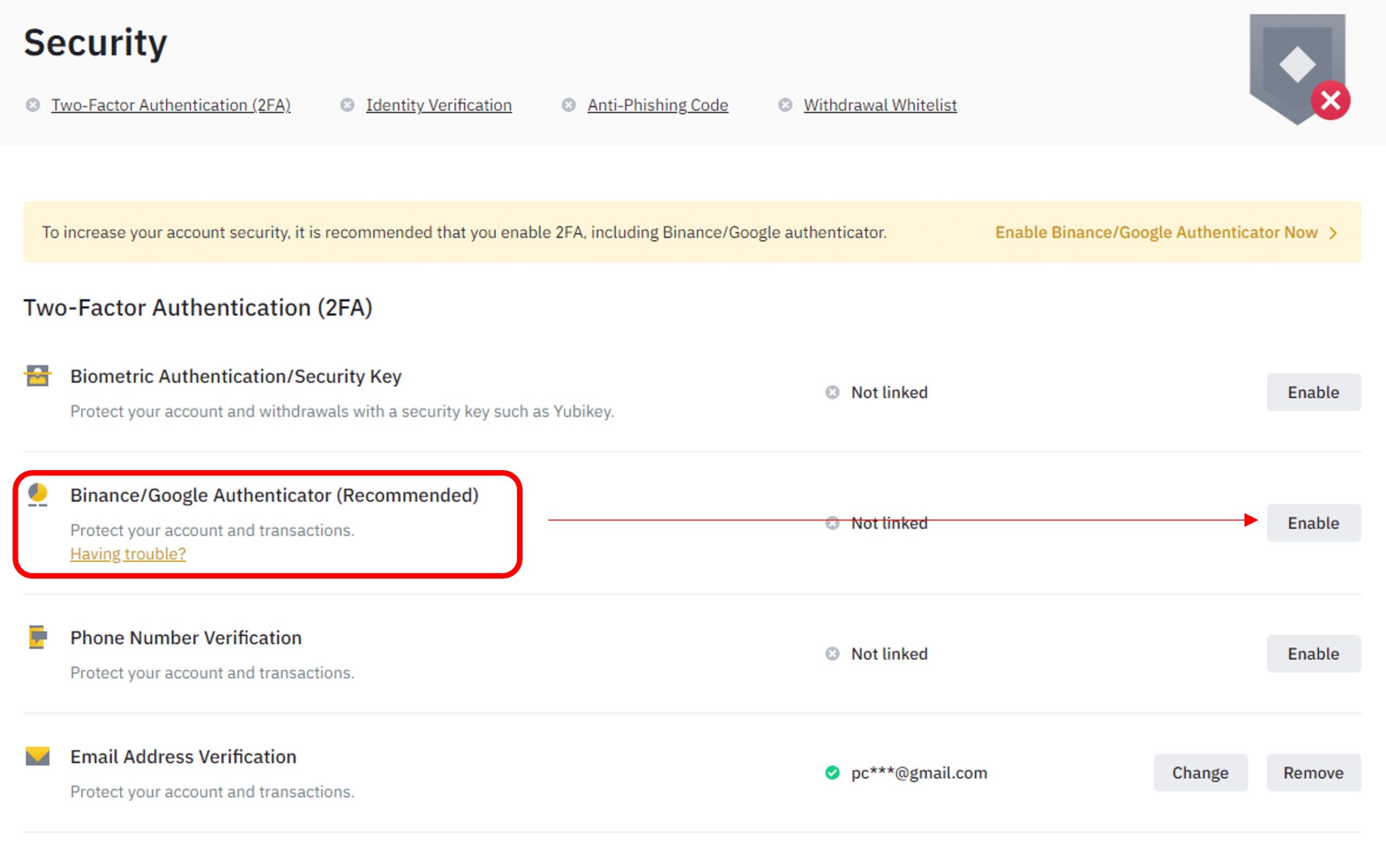Click the Biometric Authentication/Security Key title
This screenshot has height=868, width=1386.
pyautogui.click(x=236, y=376)
